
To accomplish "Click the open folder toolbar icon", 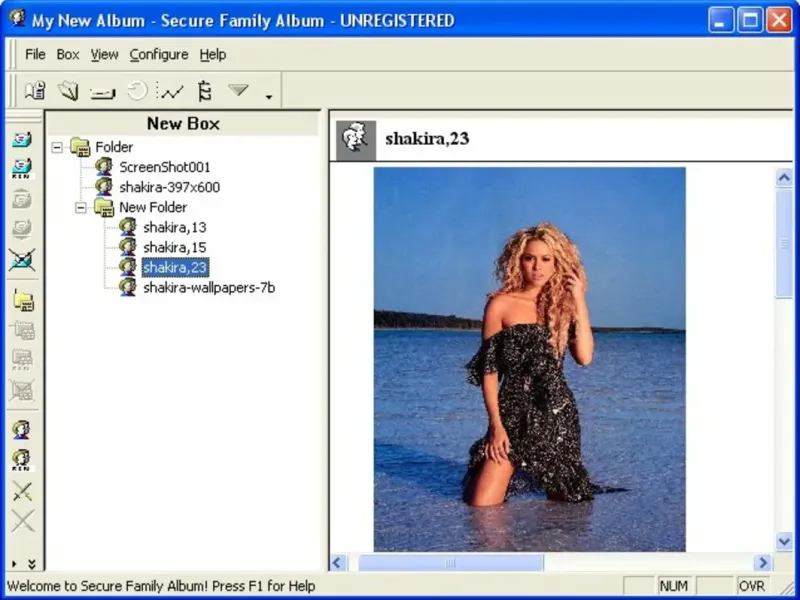I will coord(68,91).
